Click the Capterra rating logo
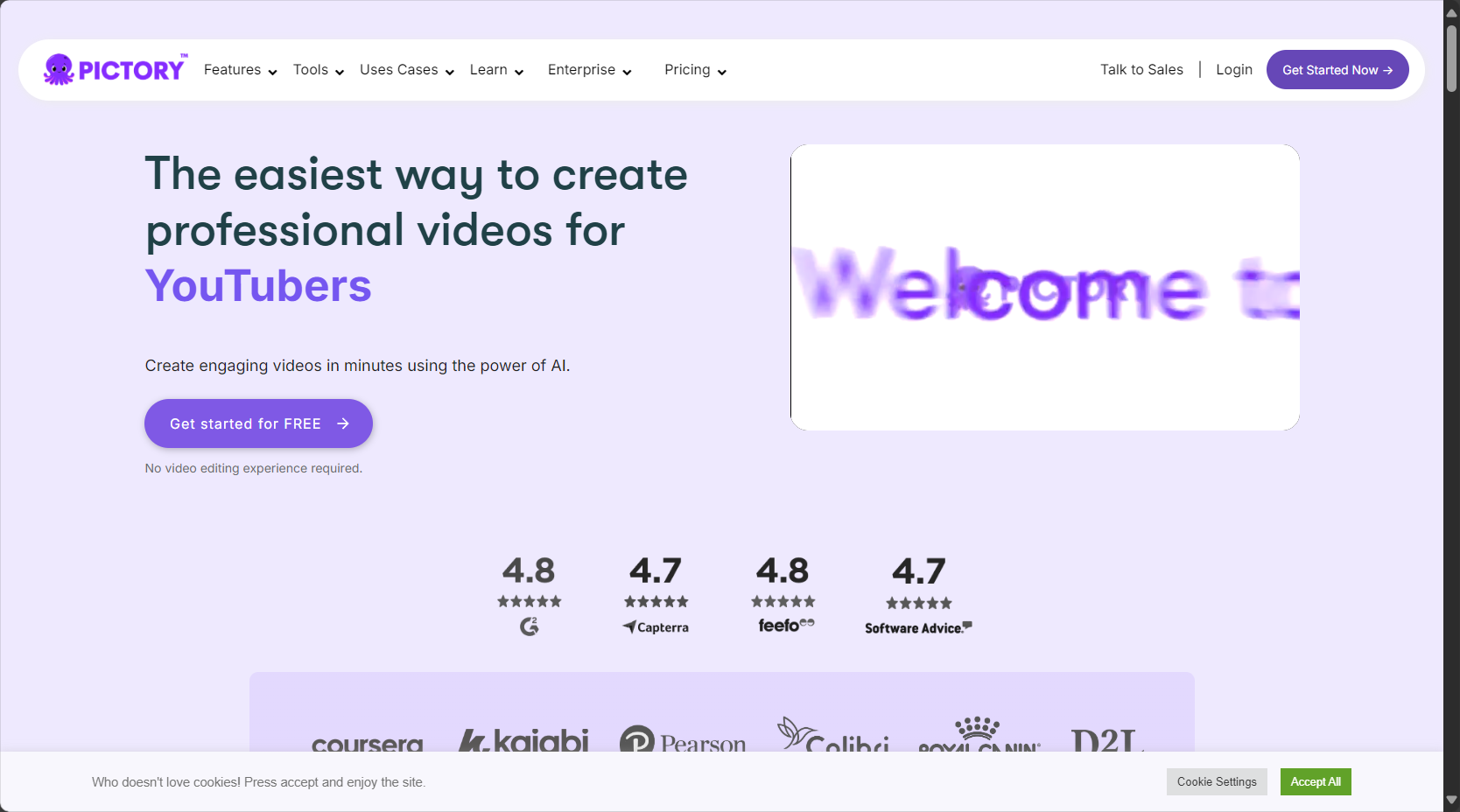 click(x=656, y=627)
